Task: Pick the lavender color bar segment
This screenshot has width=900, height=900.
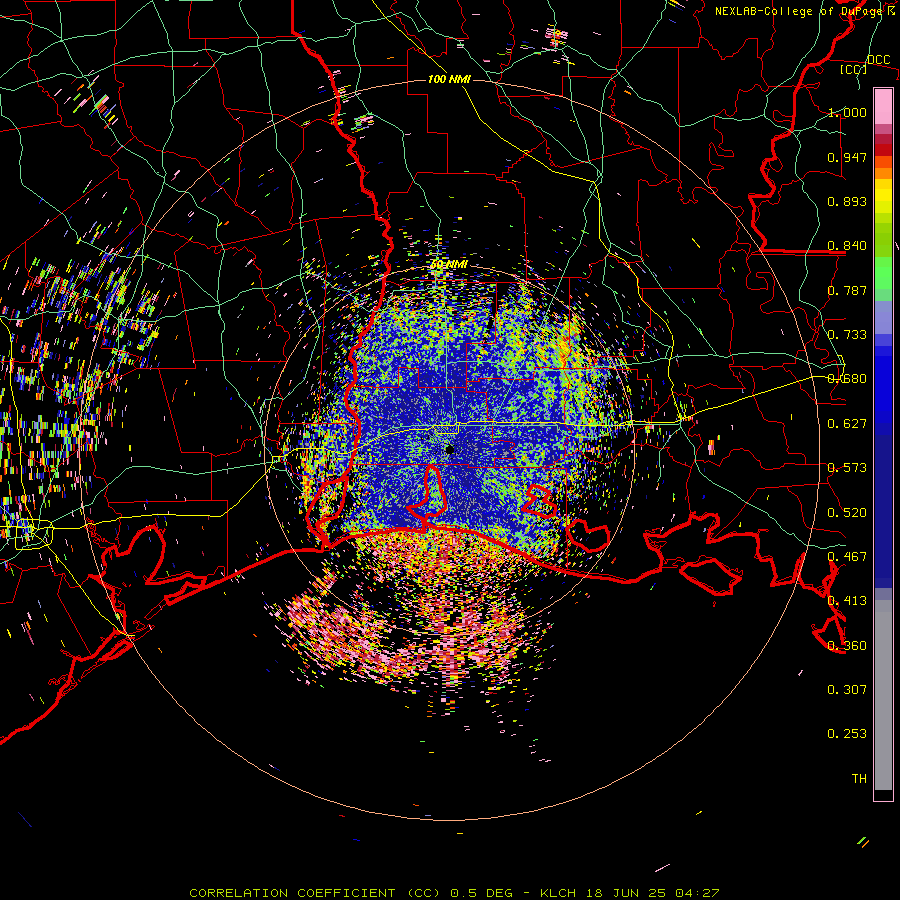Action: coord(883,317)
